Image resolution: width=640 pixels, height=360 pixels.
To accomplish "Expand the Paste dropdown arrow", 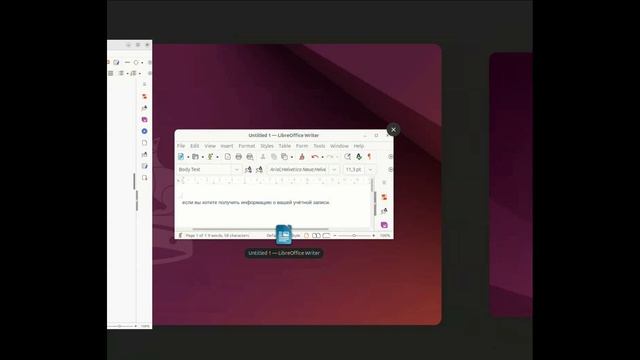I will (x=292, y=157).
